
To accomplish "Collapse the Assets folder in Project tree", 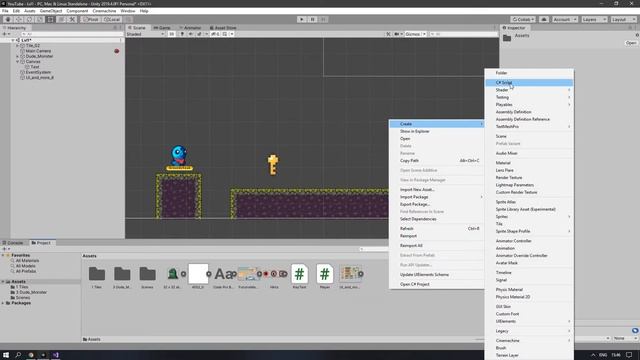I will coord(3,282).
